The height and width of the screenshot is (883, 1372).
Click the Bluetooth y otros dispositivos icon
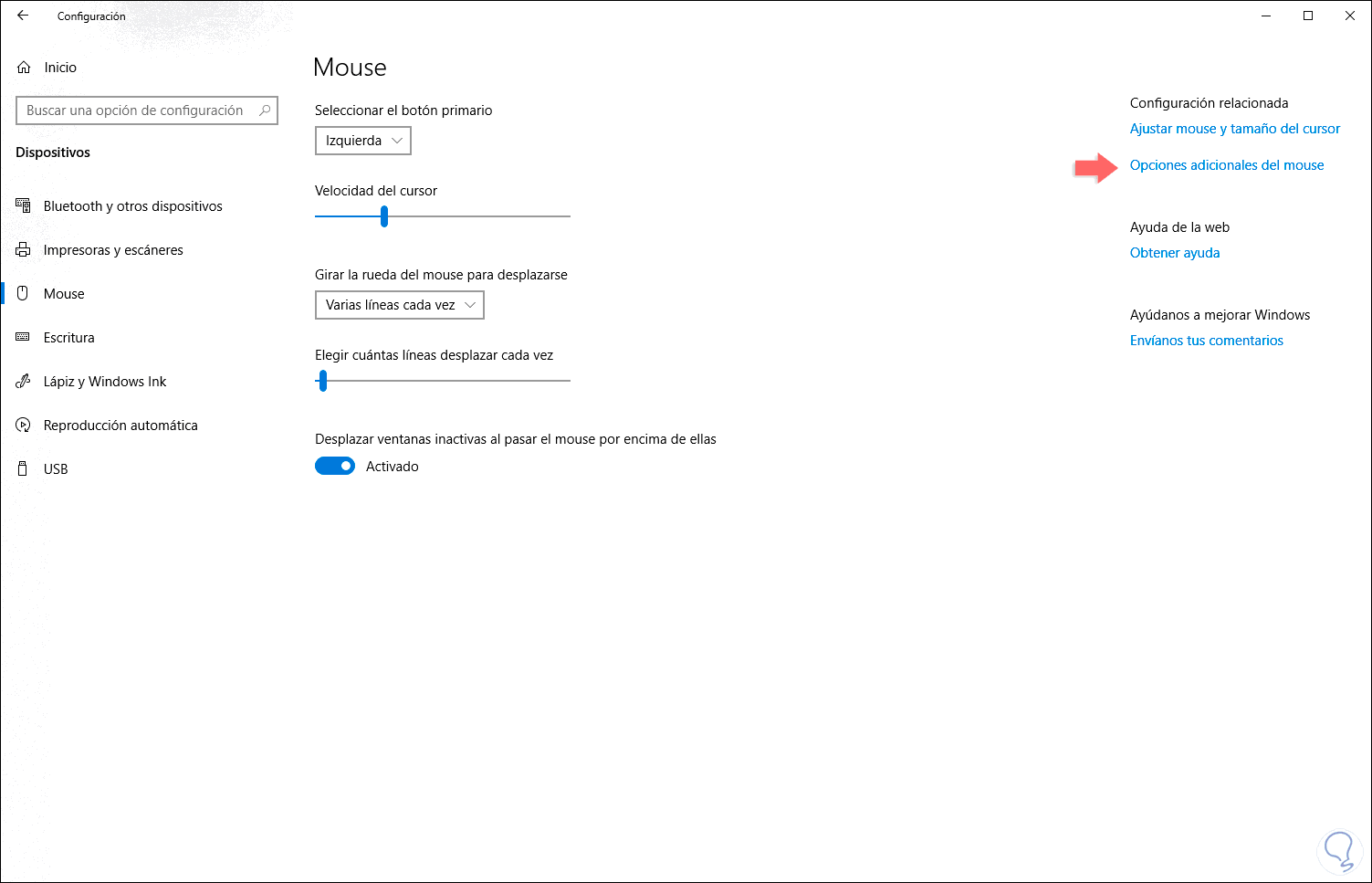[23, 205]
